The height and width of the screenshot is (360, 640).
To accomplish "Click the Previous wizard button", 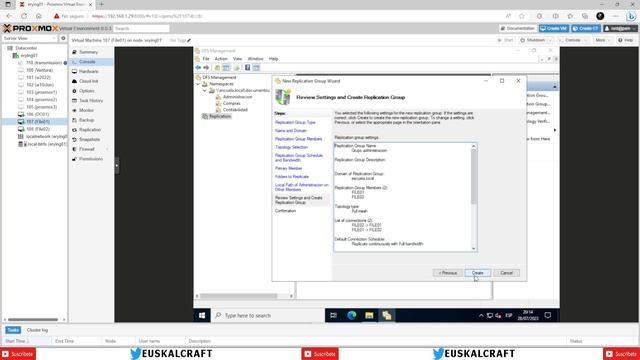I will click(x=448, y=273).
